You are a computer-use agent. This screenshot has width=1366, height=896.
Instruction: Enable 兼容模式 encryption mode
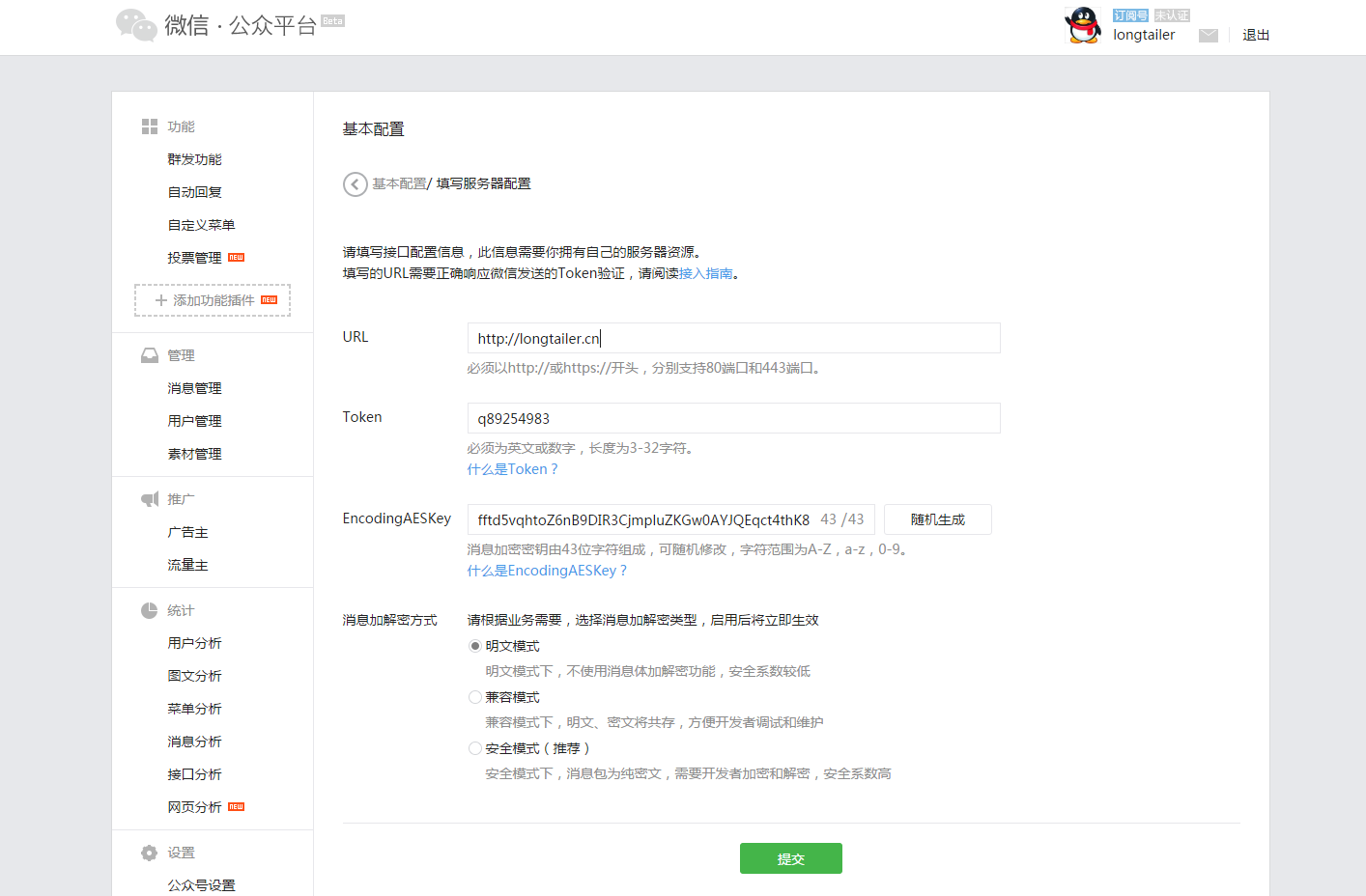pos(474,696)
